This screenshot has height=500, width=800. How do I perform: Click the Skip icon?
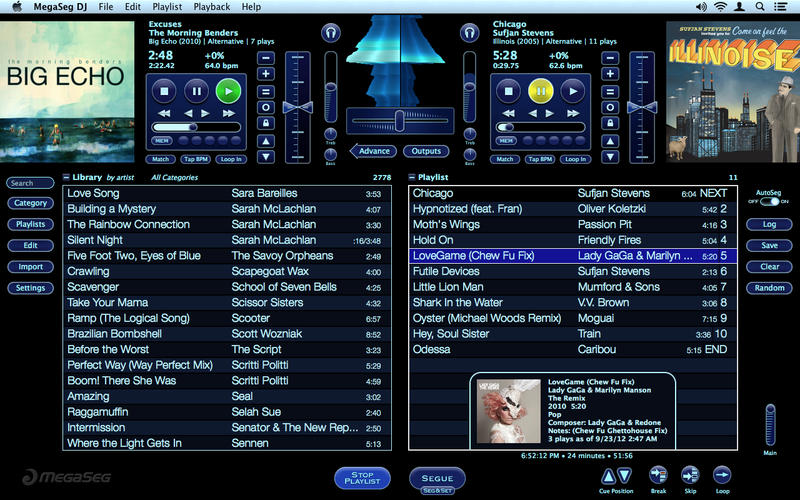click(690, 475)
